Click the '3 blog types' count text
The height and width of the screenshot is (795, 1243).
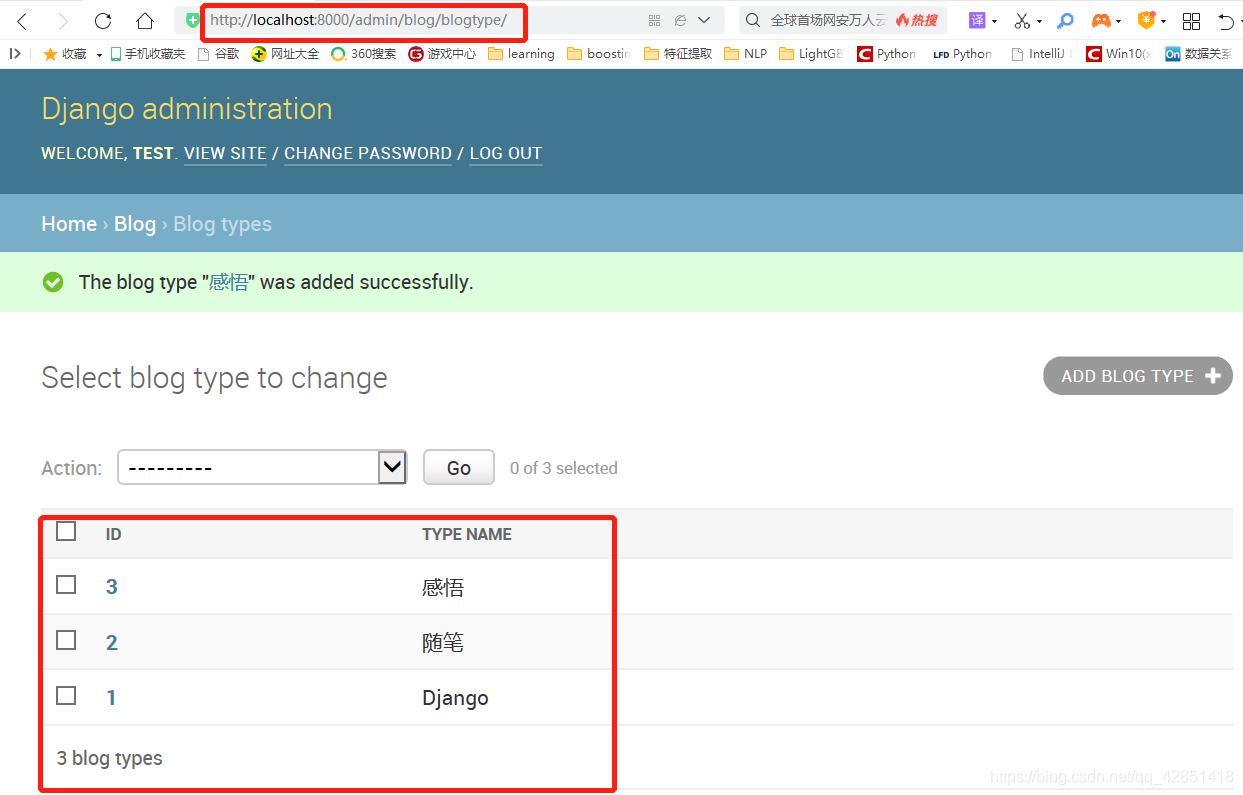(x=110, y=758)
